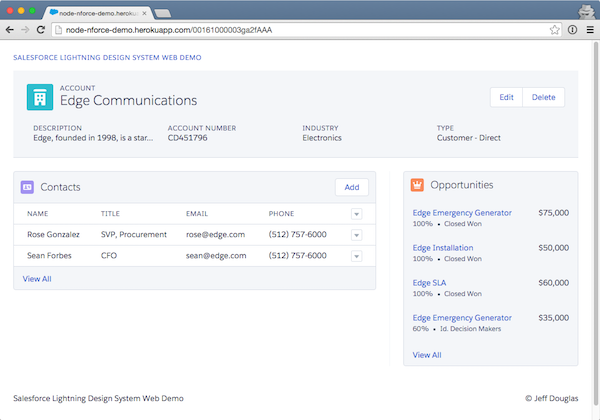Click the page icon in address bar

(x=58, y=30)
